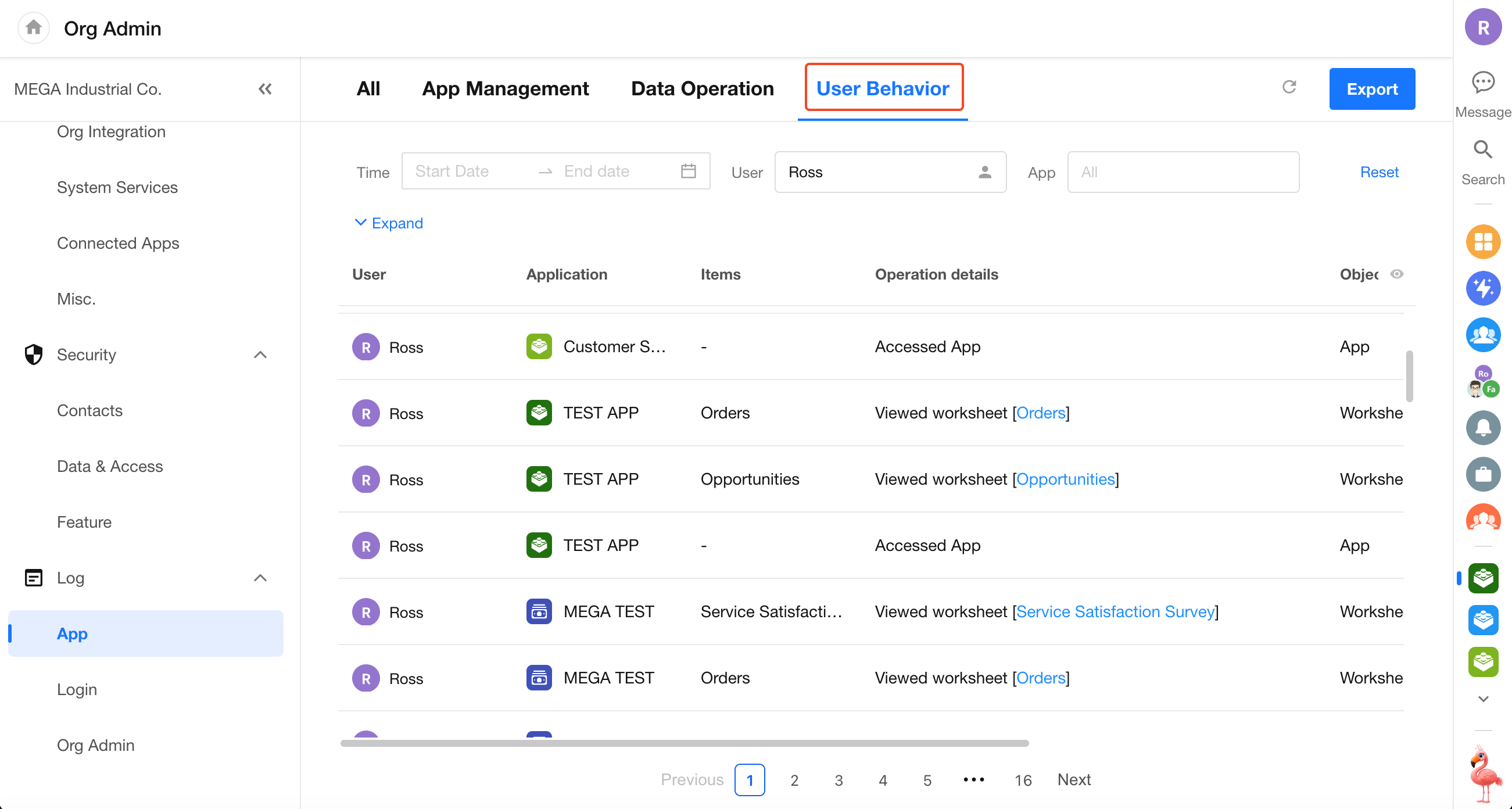Click the calendar icon in Time field
Viewport: 1512px width, 809px height.
click(688, 171)
